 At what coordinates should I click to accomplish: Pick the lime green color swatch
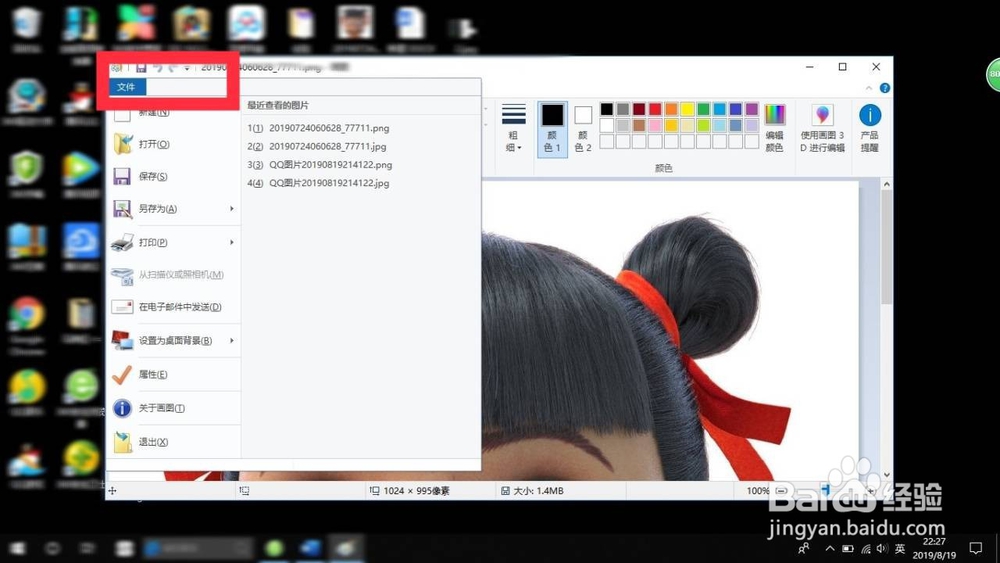coord(703,125)
